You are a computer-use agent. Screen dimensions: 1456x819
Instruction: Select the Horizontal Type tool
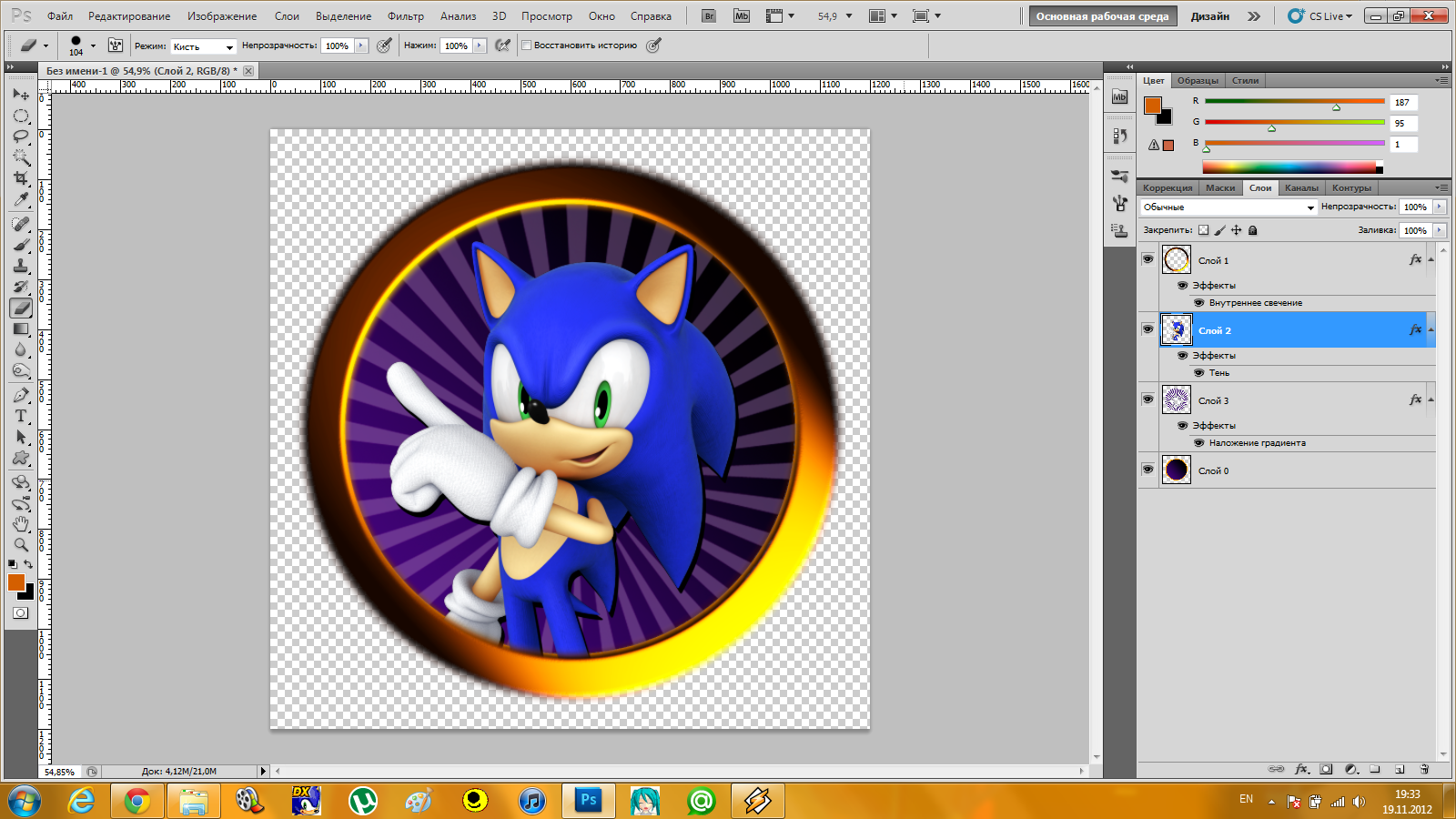coord(21,416)
